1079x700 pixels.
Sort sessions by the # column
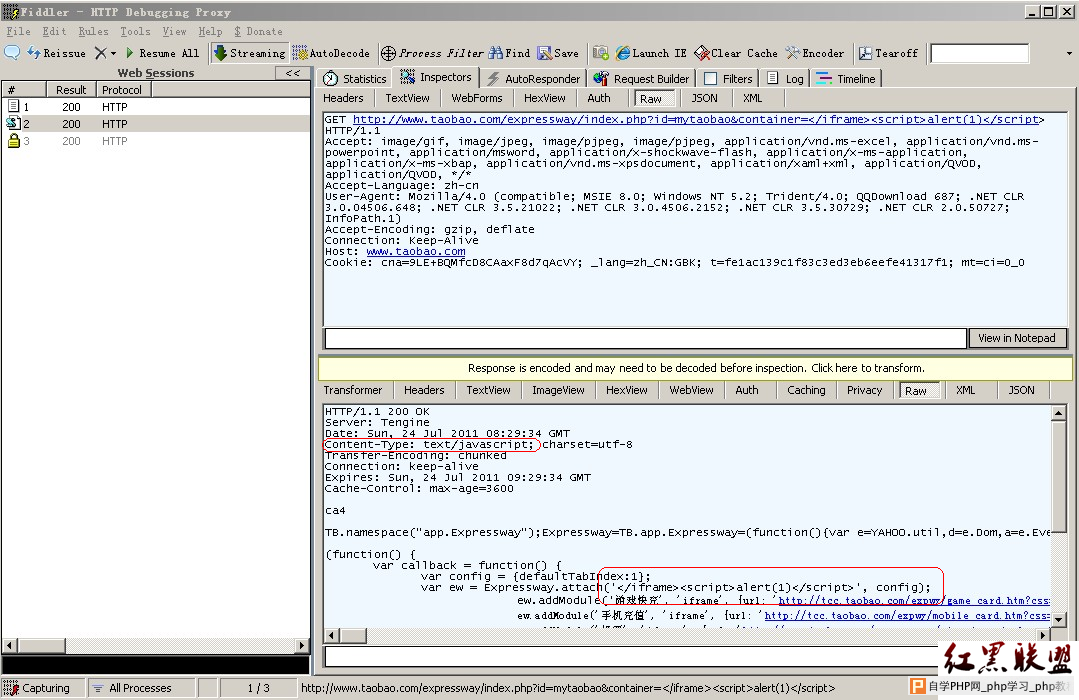(24, 89)
